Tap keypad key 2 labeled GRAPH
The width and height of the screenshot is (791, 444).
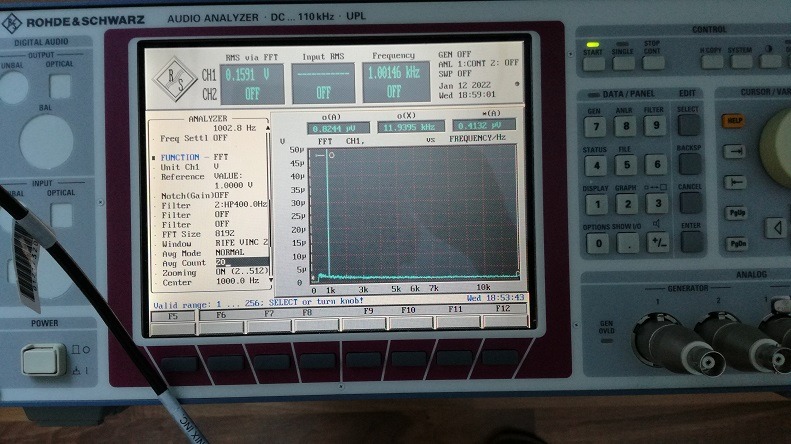[628, 204]
